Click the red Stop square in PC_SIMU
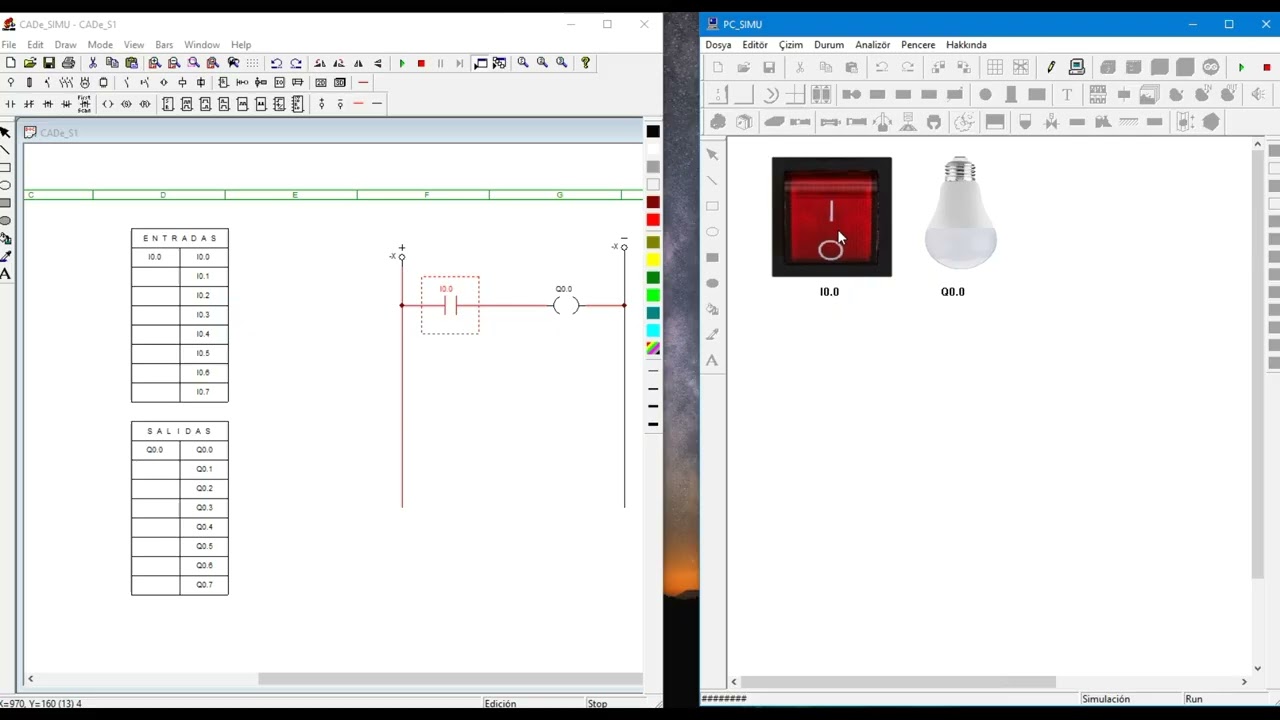Image resolution: width=1280 pixels, height=720 pixels. 1267,67
